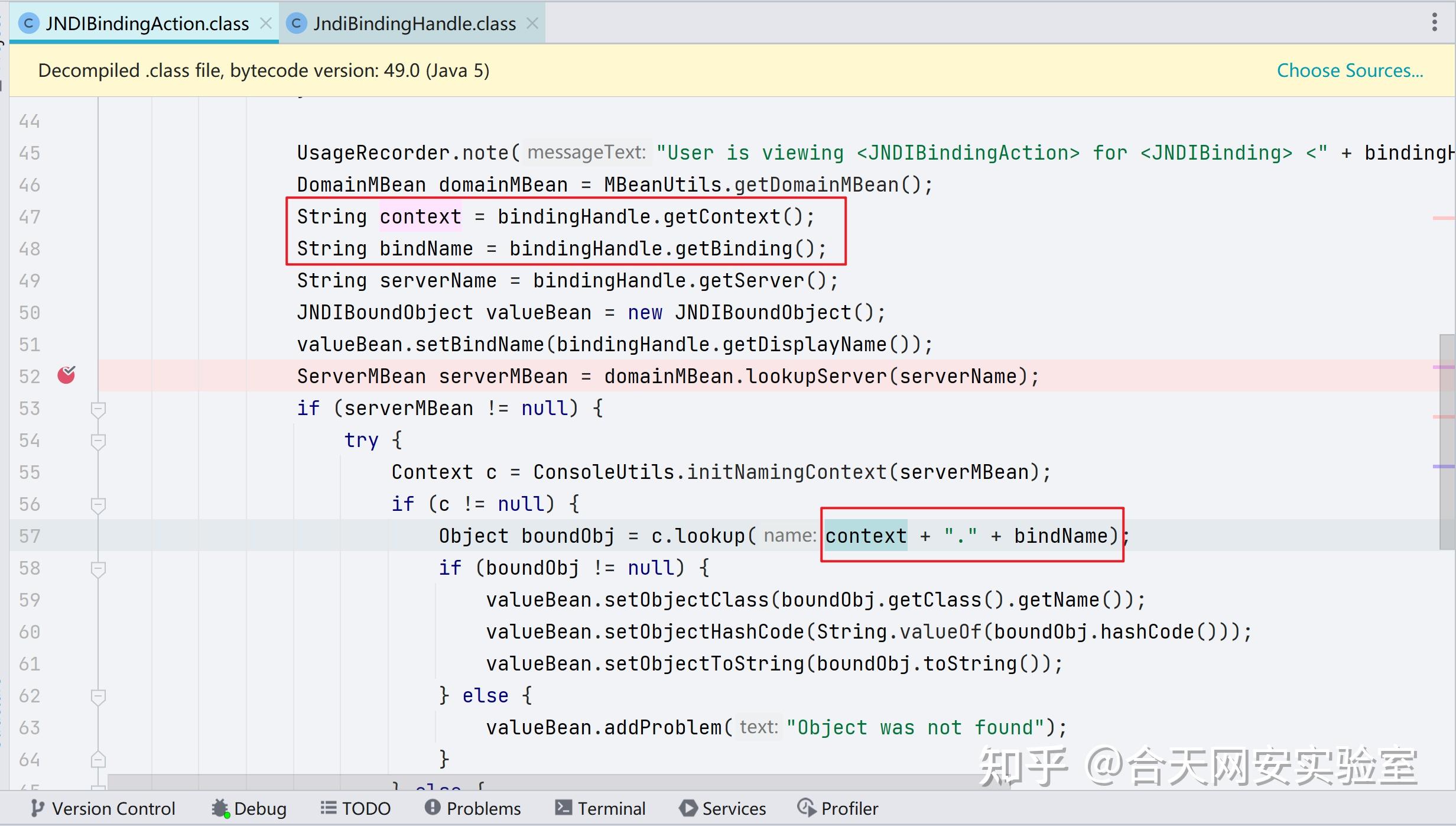The height and width of the screenshot is (826, 1456).
Task: Open the TODO tool window
Action: (x=355, y=808)
